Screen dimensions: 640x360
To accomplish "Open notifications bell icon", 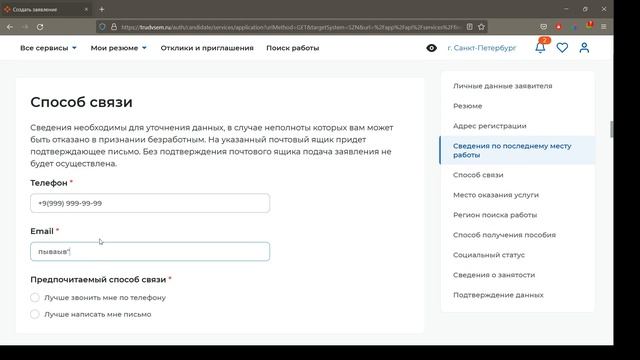I will pyautogui.click(x=540, y=48).
